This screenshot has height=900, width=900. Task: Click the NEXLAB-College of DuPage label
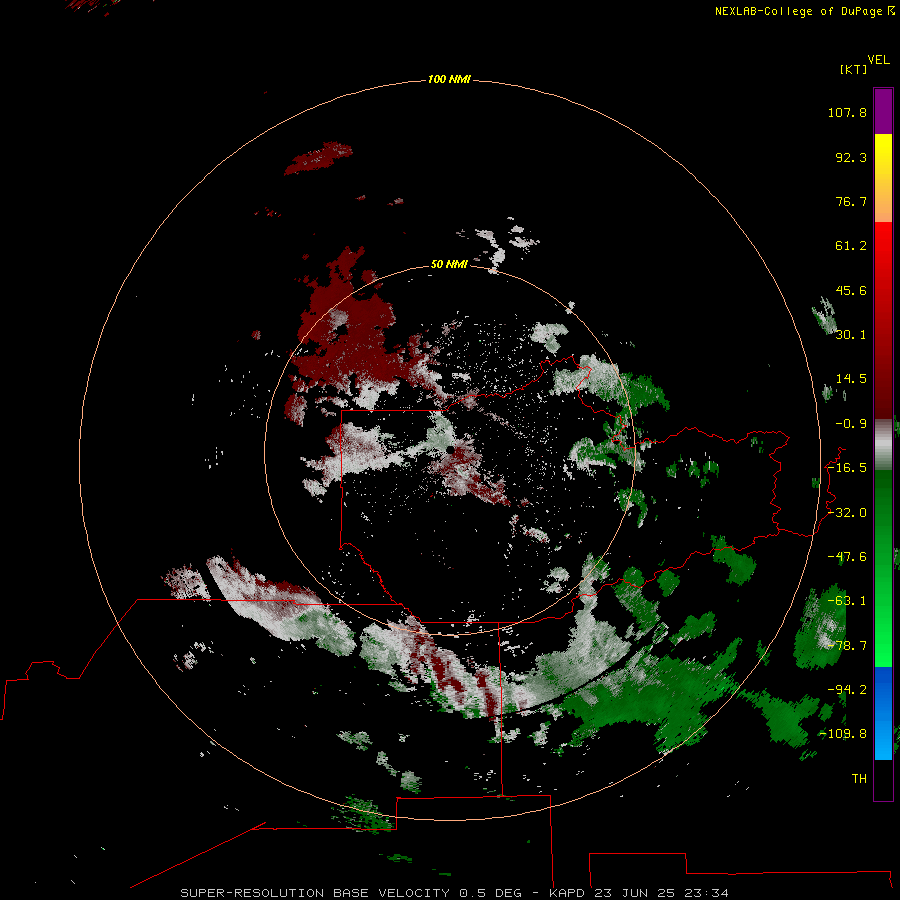click(804, 11)
